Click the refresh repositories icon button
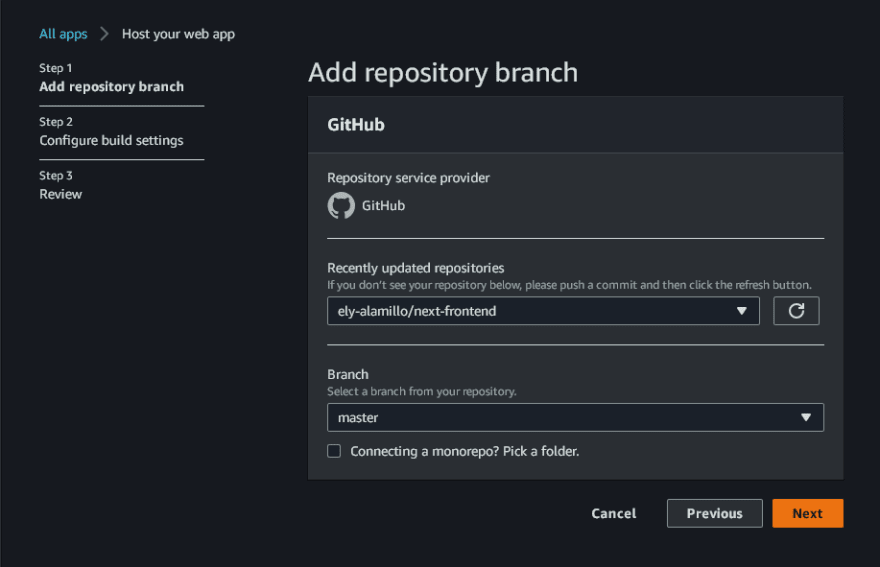This screenshot has height=567, width=880. 796,310
